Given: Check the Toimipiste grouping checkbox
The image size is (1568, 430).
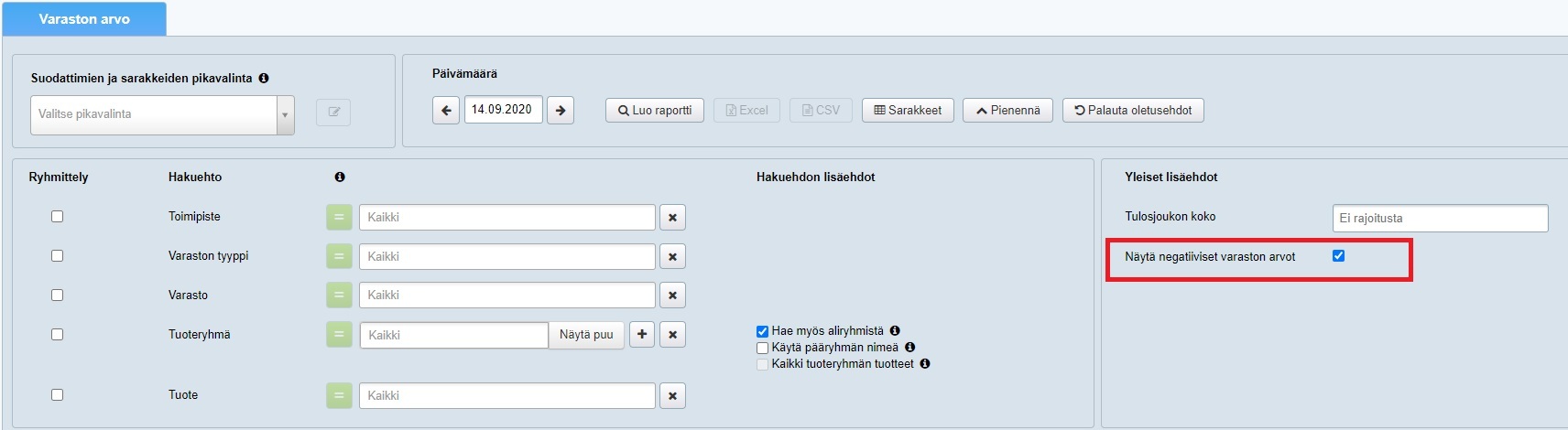Looking at the screenshot, I should click(x=58, y=217).
